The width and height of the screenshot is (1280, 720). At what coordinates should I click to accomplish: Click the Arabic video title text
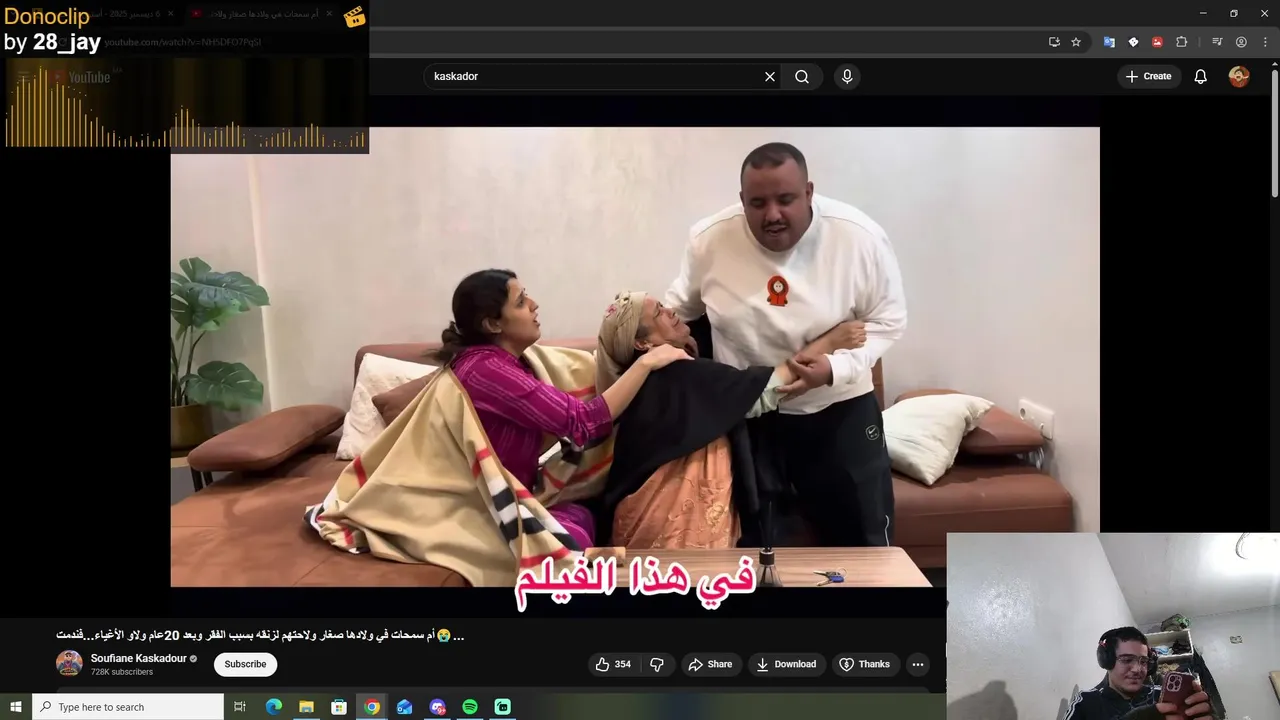tap(260, 635)
